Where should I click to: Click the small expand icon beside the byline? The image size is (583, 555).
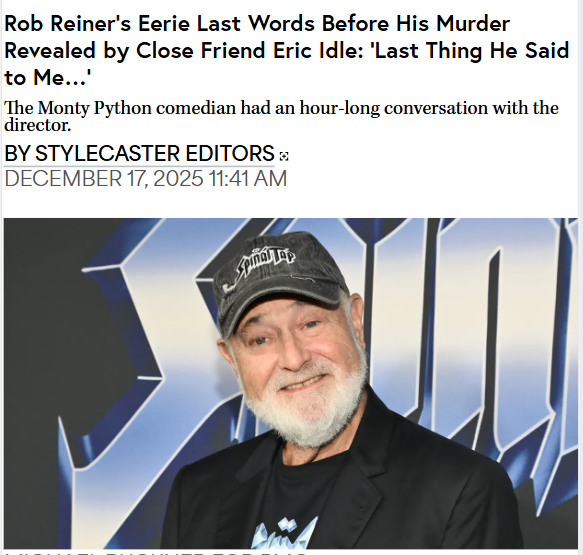click(284, 157)
